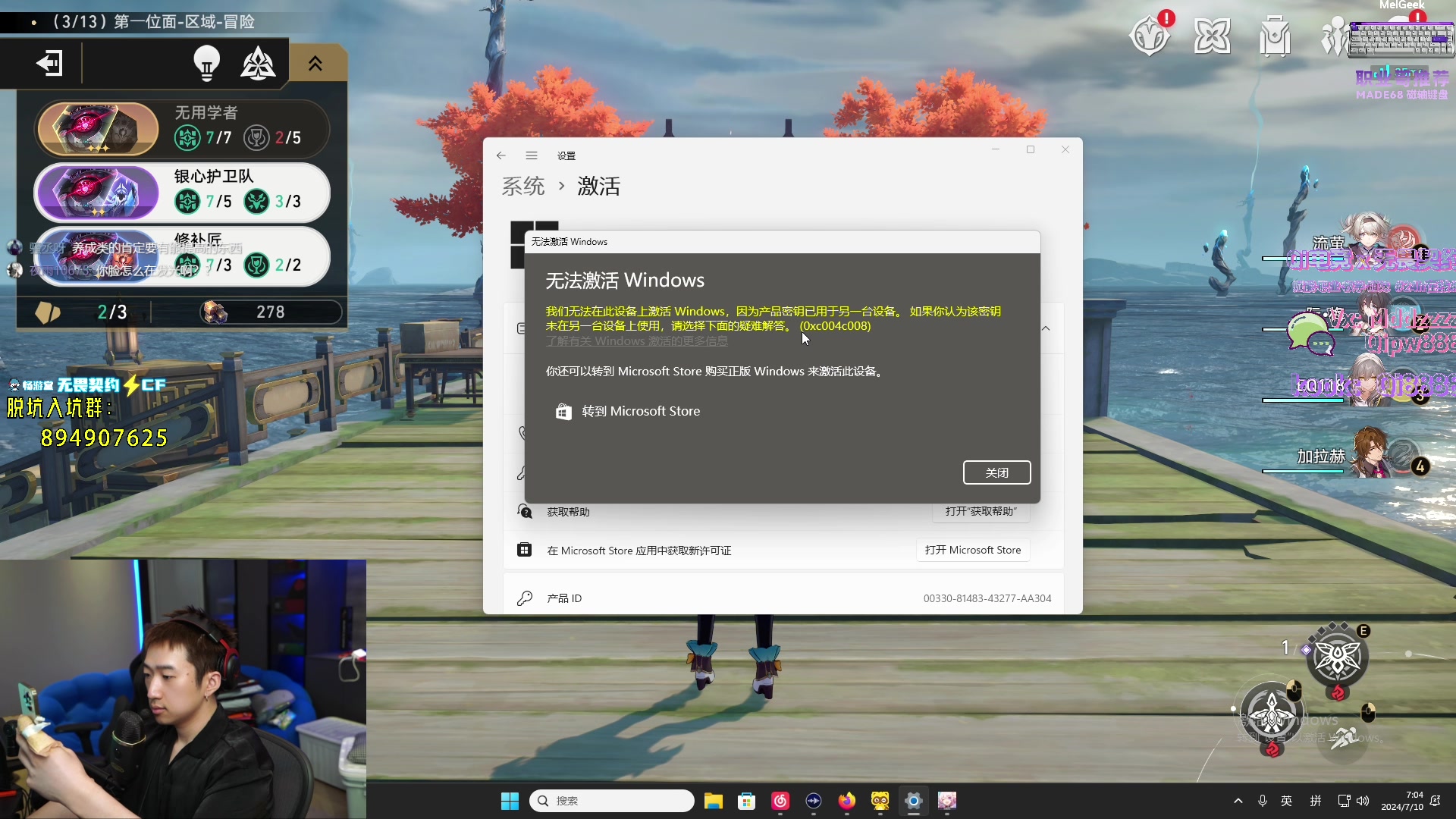
Task: Open Microsoft Store from taskbar
Action: click(747, 801)
